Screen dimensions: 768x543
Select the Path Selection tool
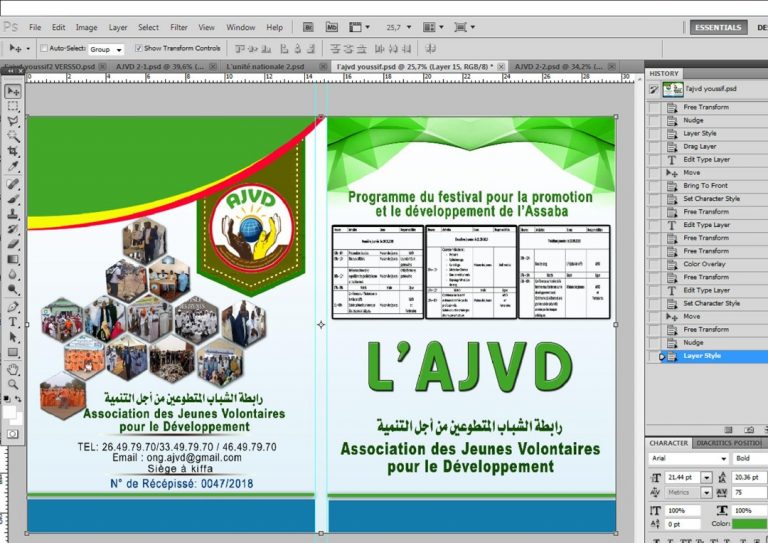point(13,337)
